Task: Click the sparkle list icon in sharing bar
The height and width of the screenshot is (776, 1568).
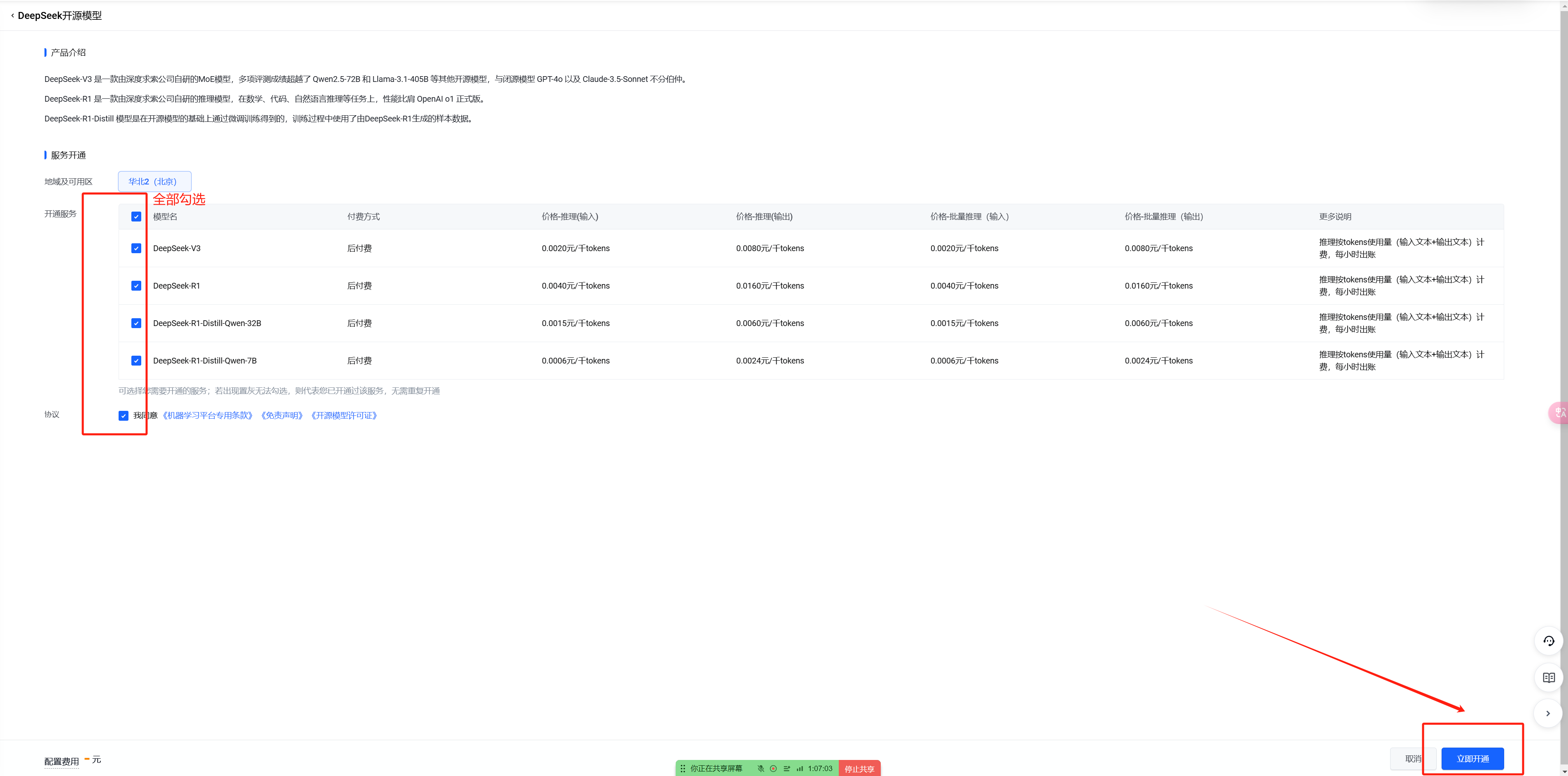Action: [786, 768]
